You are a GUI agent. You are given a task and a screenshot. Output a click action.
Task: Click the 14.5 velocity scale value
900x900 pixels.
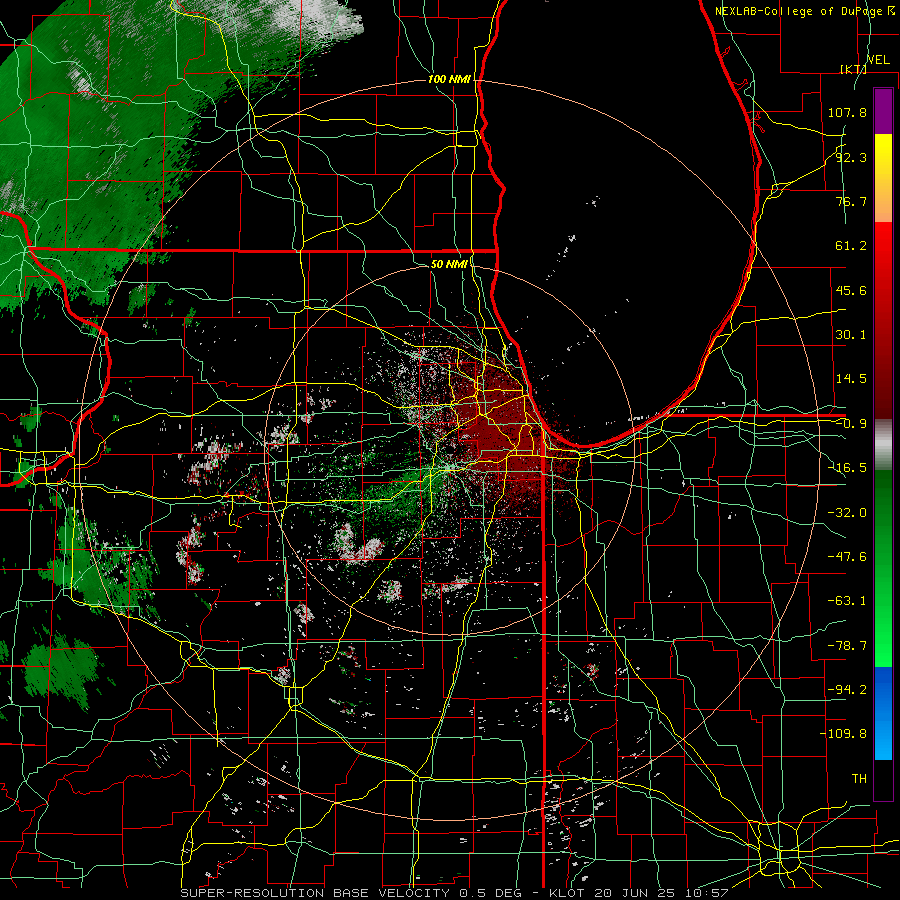pos(851,379)
